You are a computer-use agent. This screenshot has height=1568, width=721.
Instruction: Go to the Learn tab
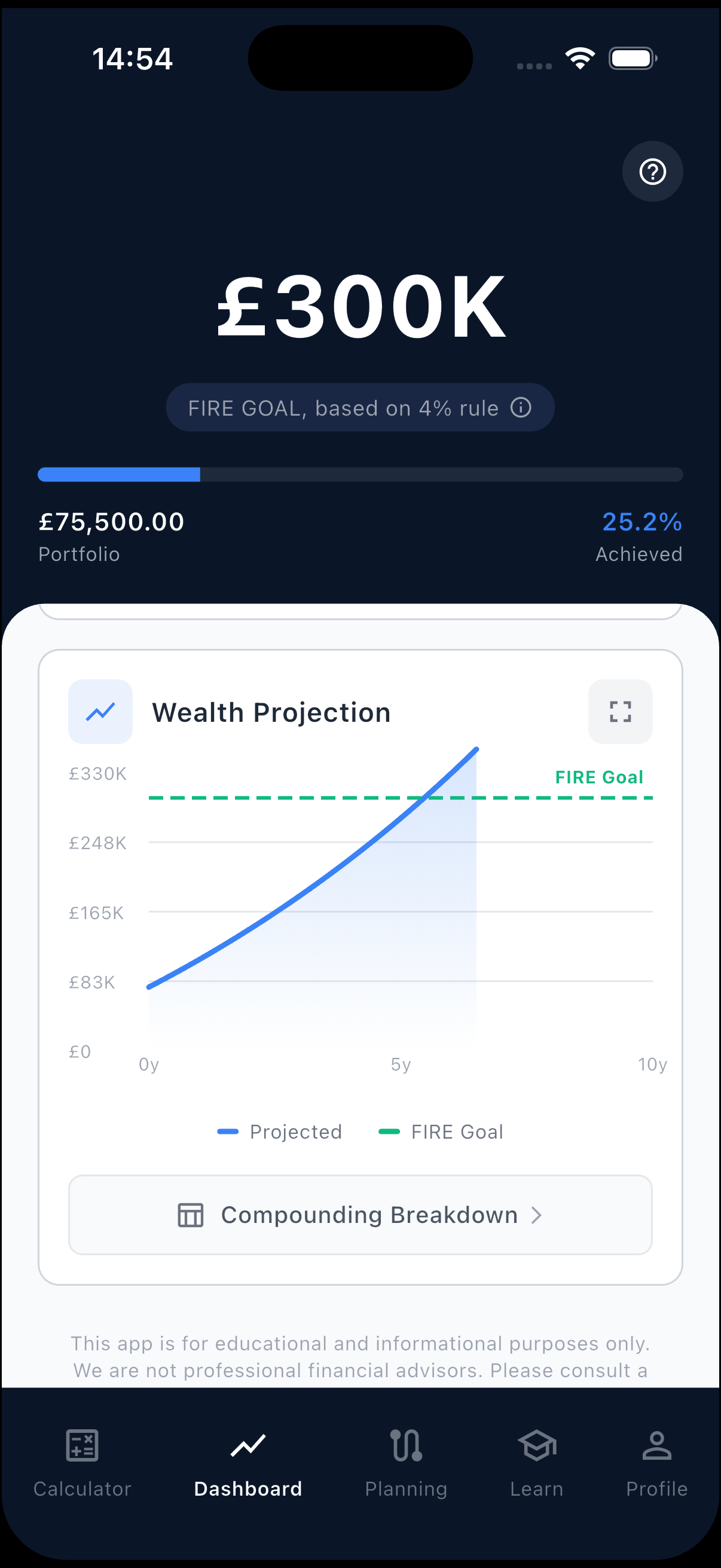537,1462
